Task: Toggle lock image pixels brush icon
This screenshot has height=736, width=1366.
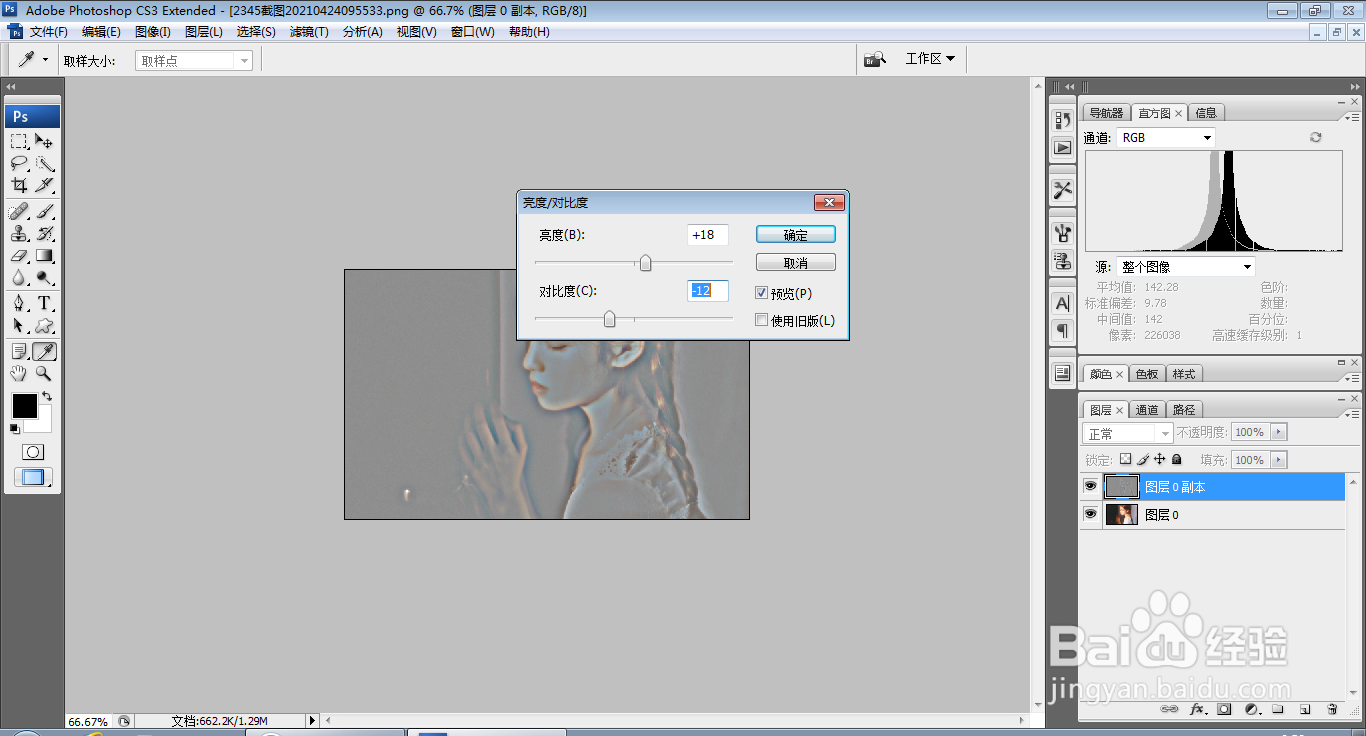Action: (1143, 459)
